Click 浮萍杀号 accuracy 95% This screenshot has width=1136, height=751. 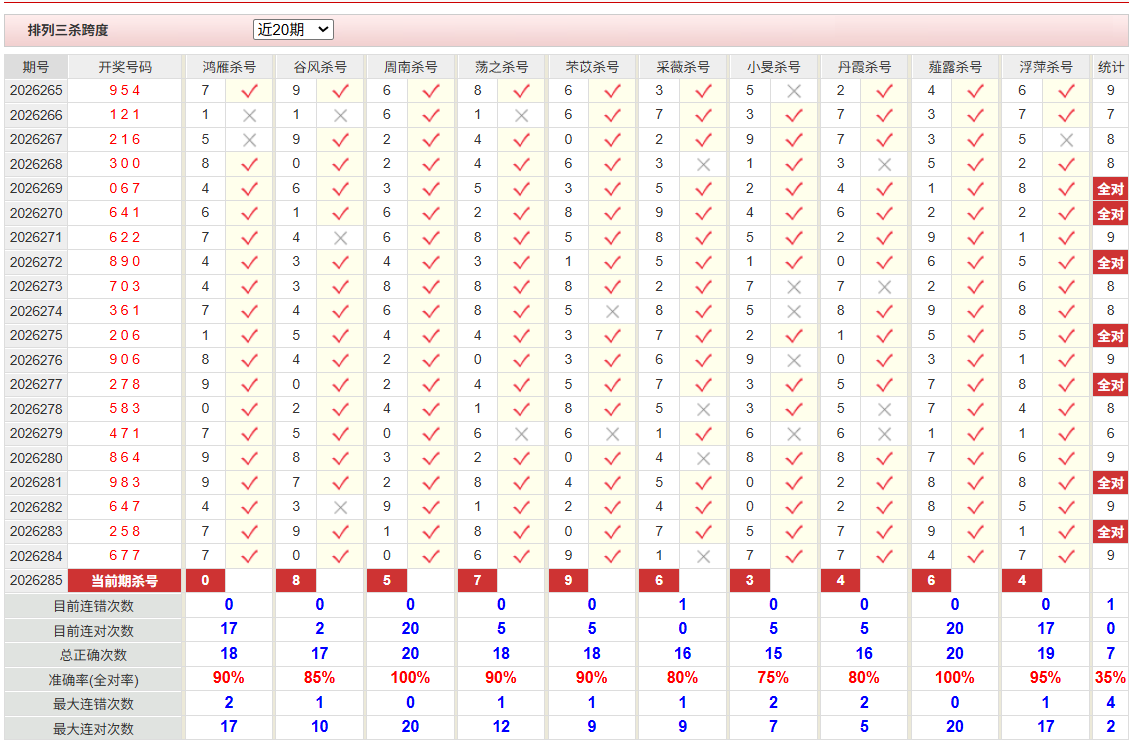tap(1045, 678)
